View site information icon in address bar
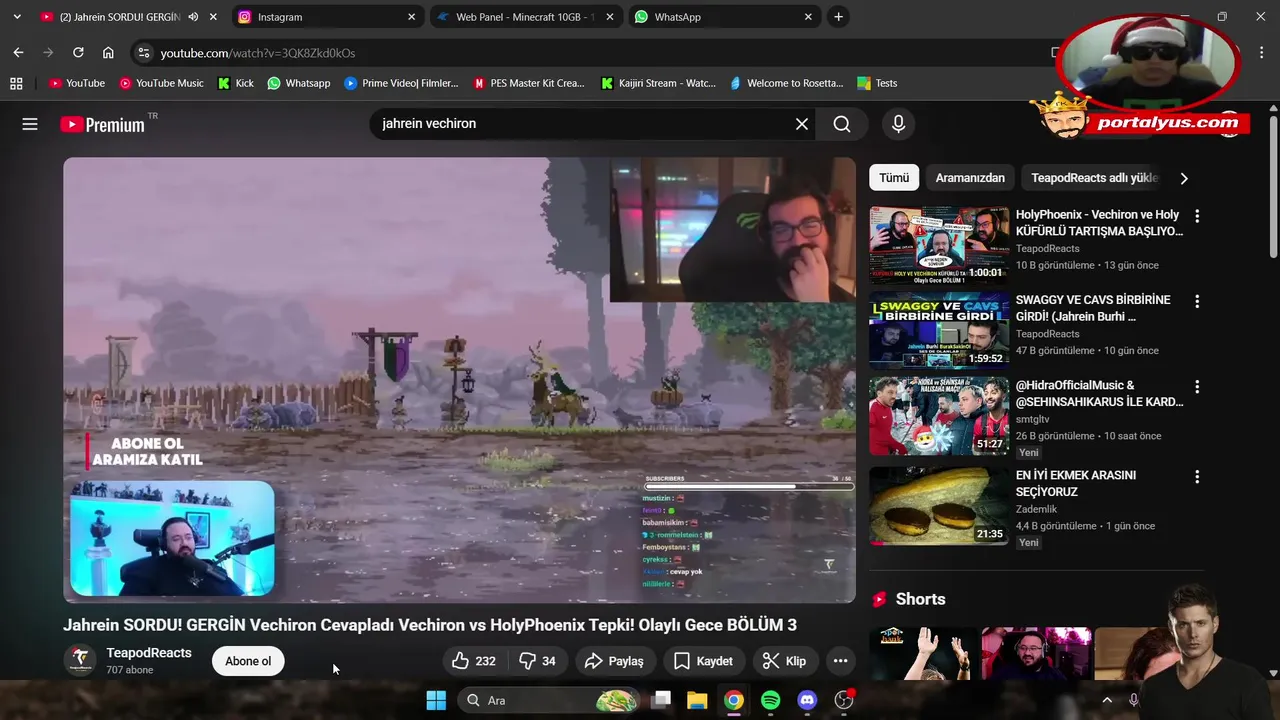The width and height of the screenshot is (1280, 720). (x=144, y=53)
